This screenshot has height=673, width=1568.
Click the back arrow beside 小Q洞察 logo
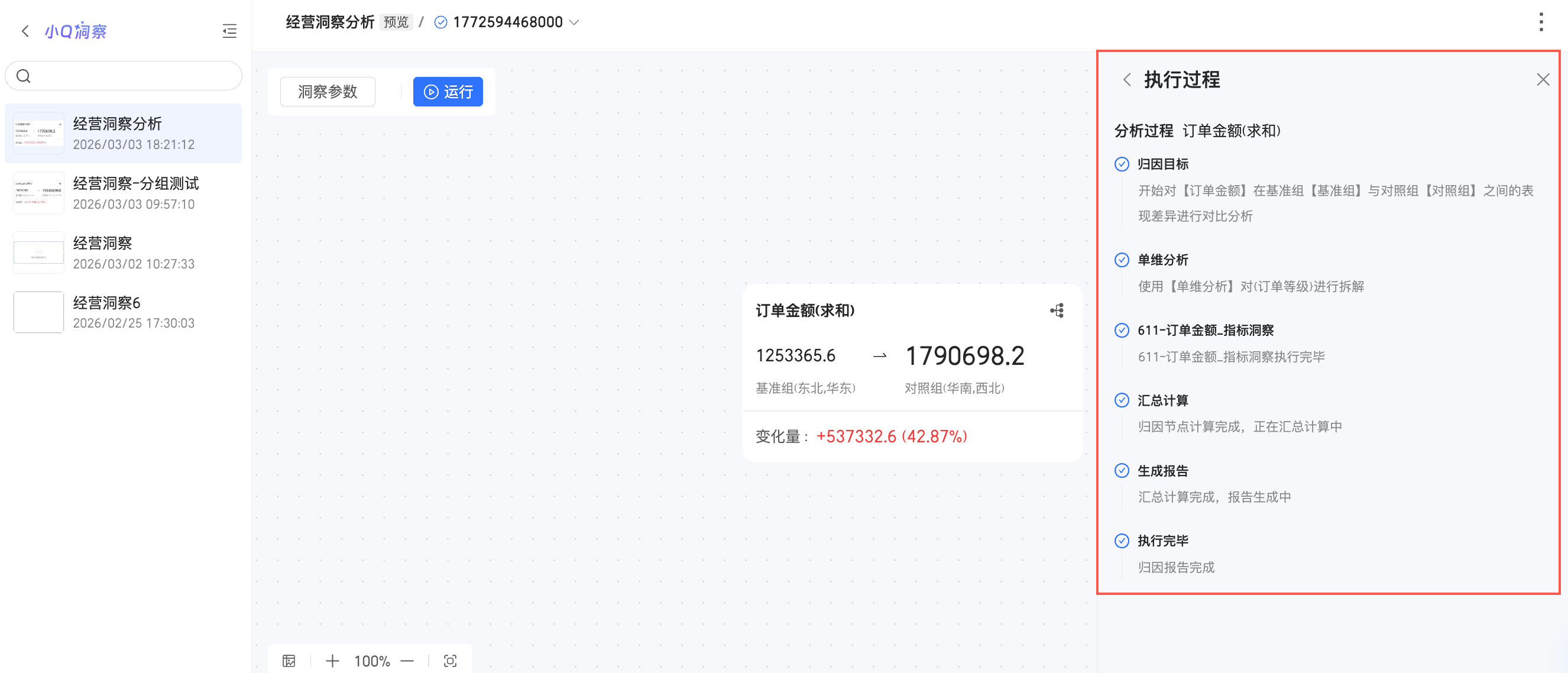click(x=25, y=31)
